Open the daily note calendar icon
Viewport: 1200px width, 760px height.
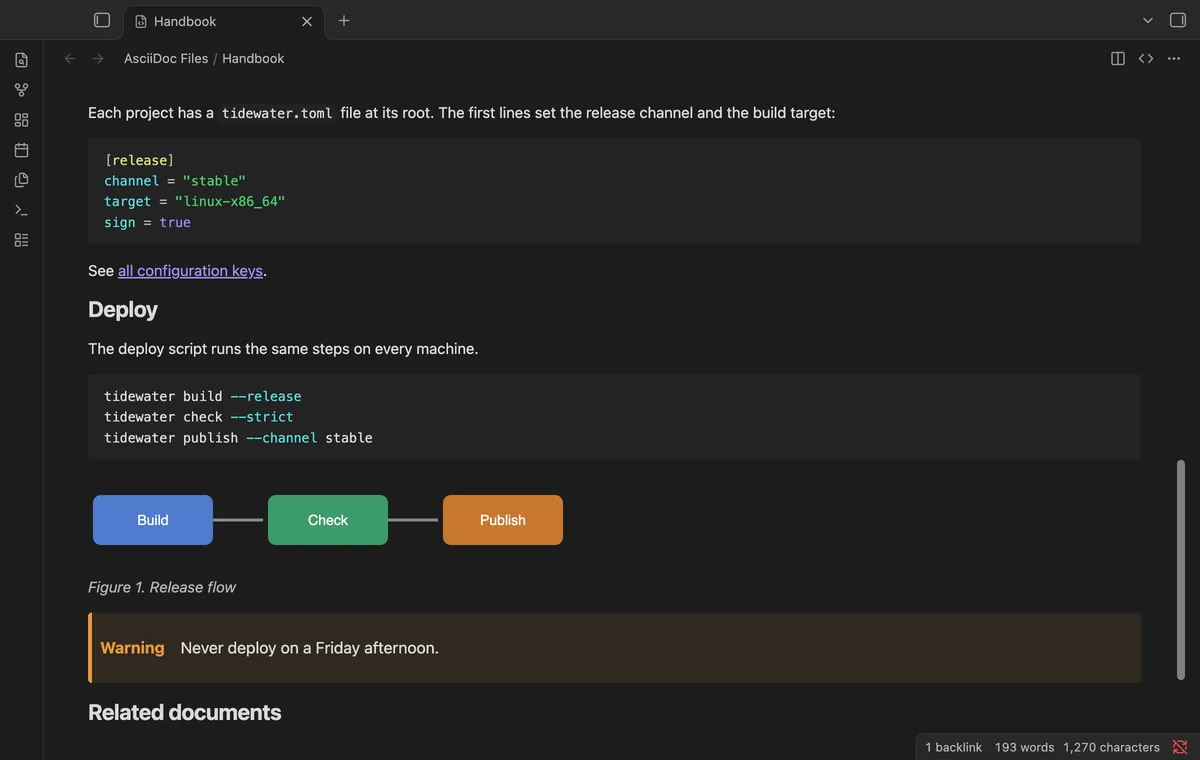21,150
